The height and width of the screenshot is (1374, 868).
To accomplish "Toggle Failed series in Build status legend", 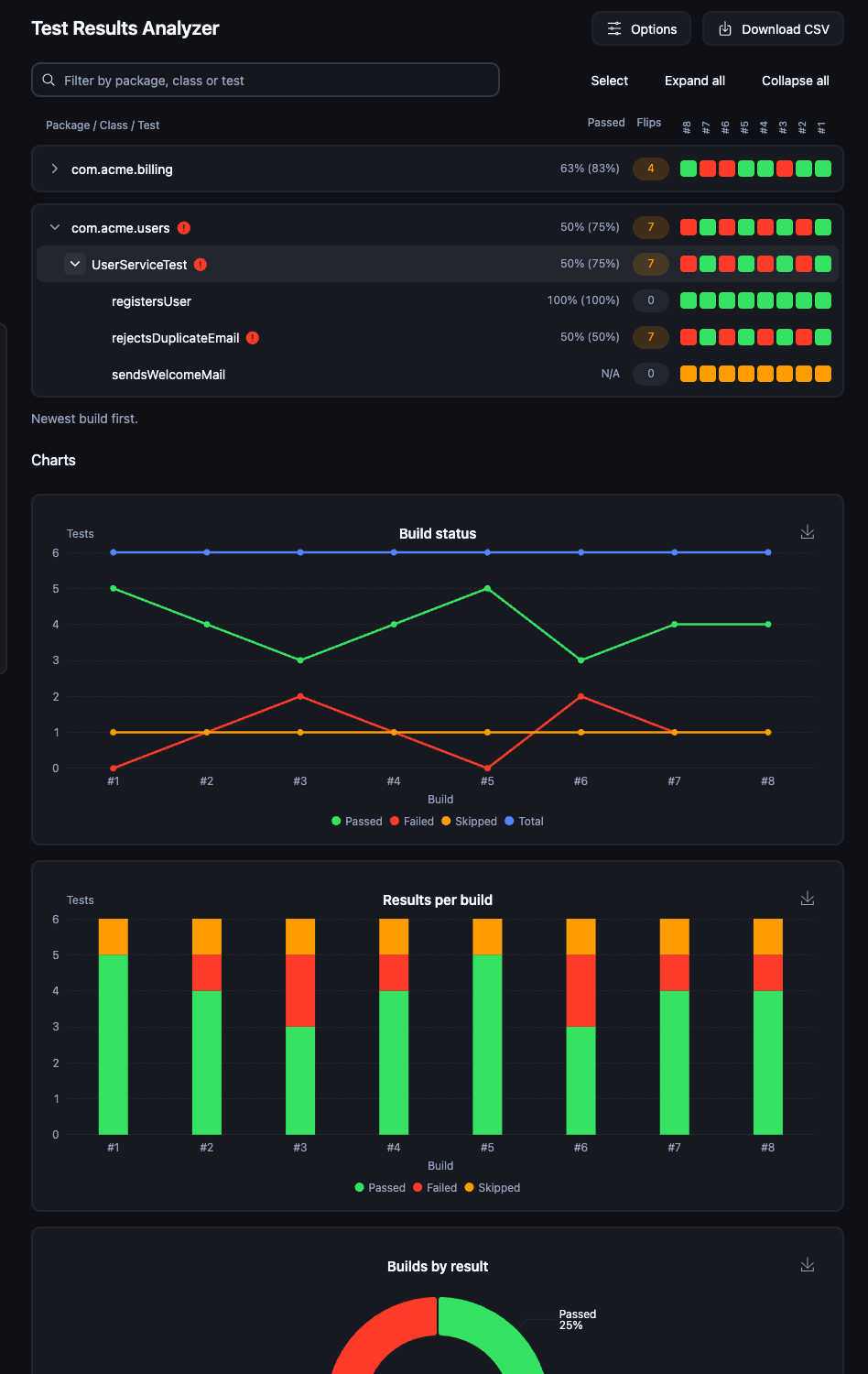I will coord(412,822).
